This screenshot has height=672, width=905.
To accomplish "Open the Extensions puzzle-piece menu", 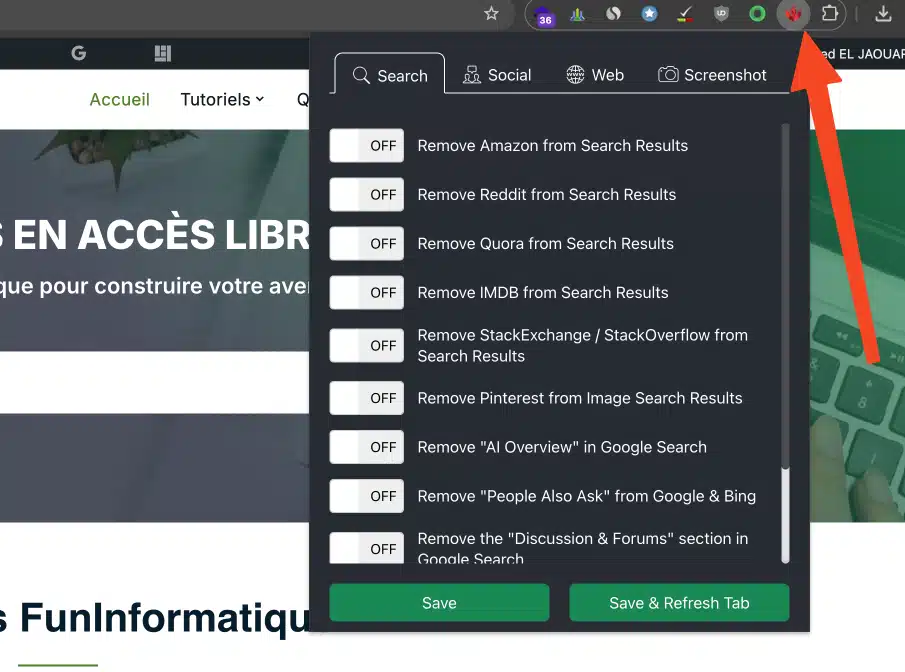I will tap(829, 14).
